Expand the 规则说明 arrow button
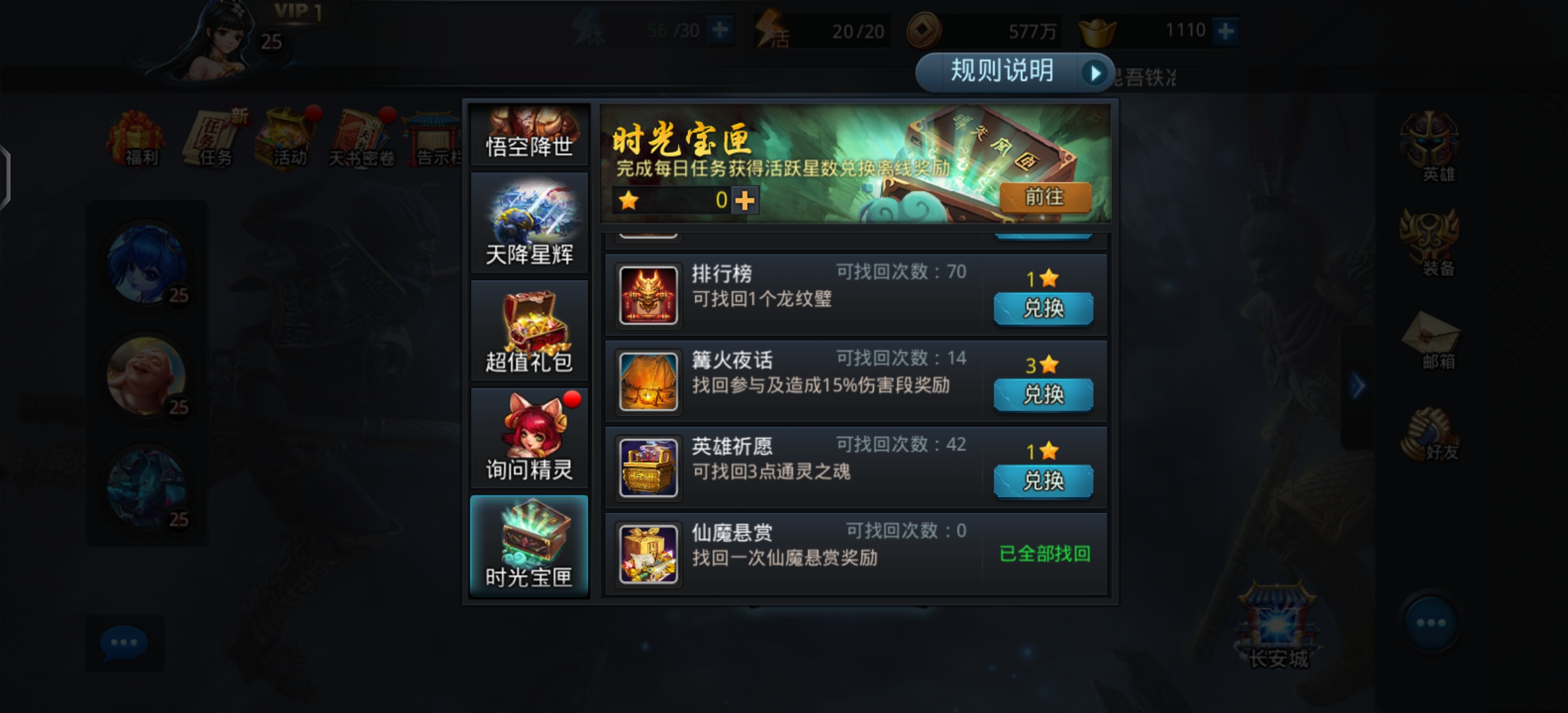This screenshot has height=713, width=1568. click(1095, 73)
